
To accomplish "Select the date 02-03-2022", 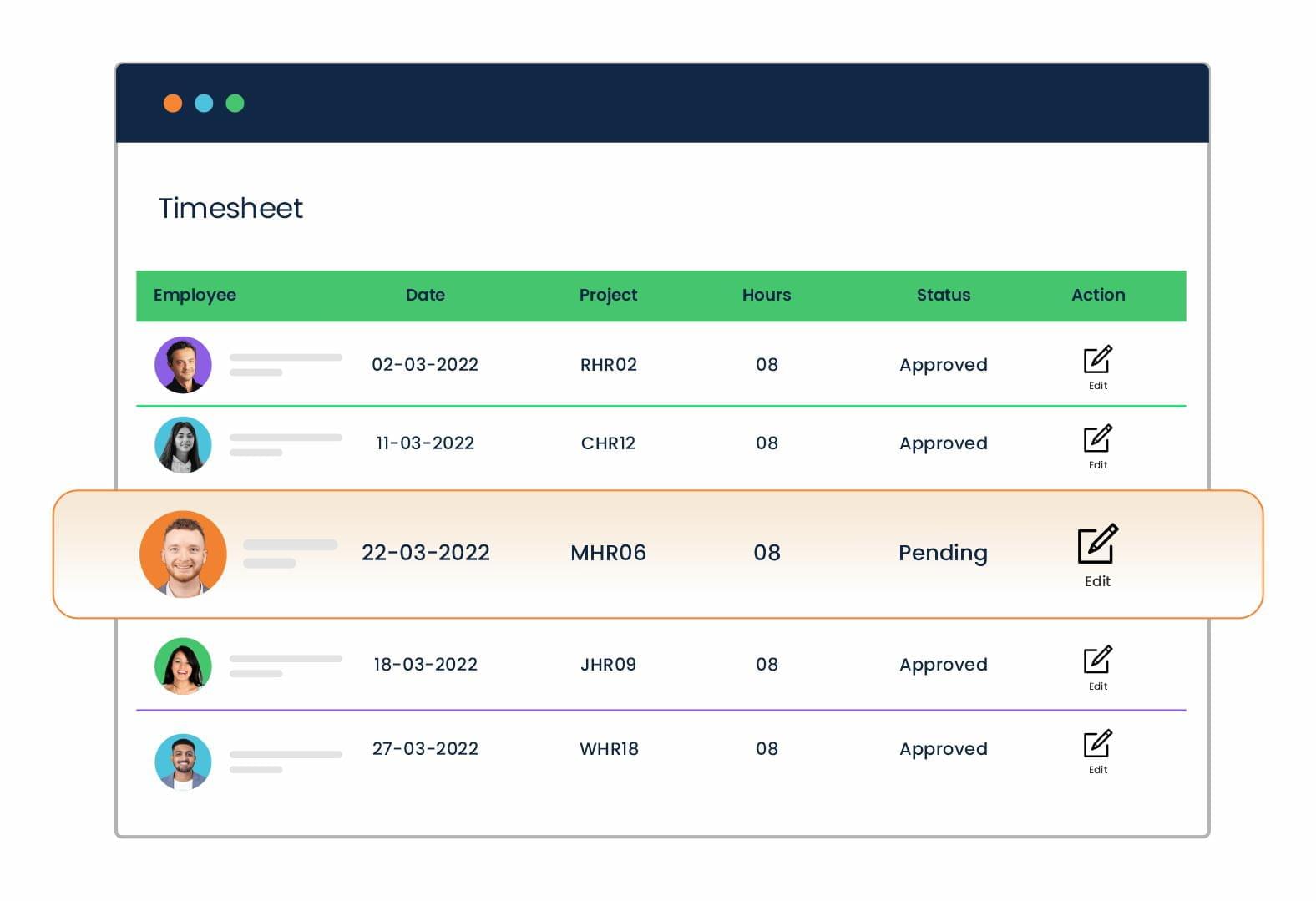I will [425, 365].
